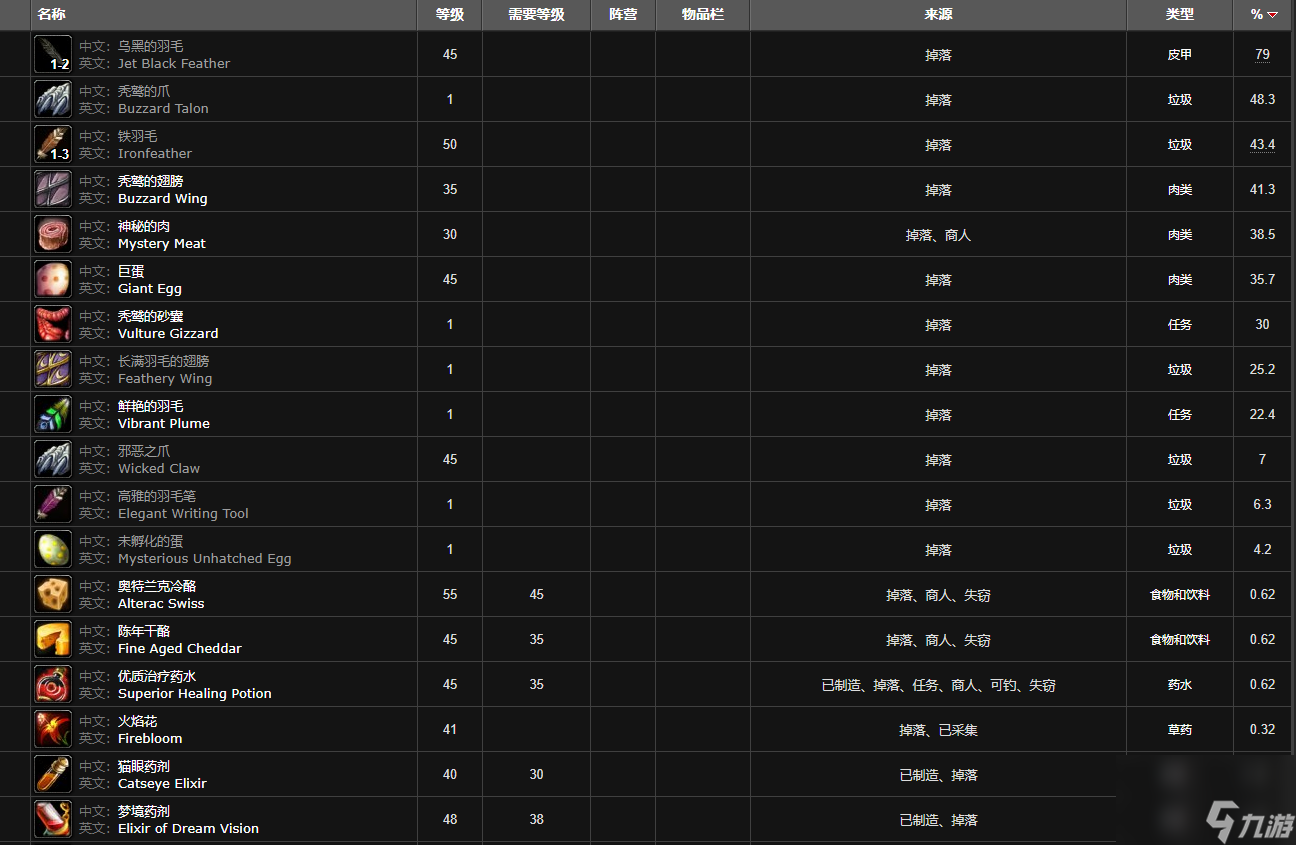Click the Feathery Wing item icon

point(53,370)
